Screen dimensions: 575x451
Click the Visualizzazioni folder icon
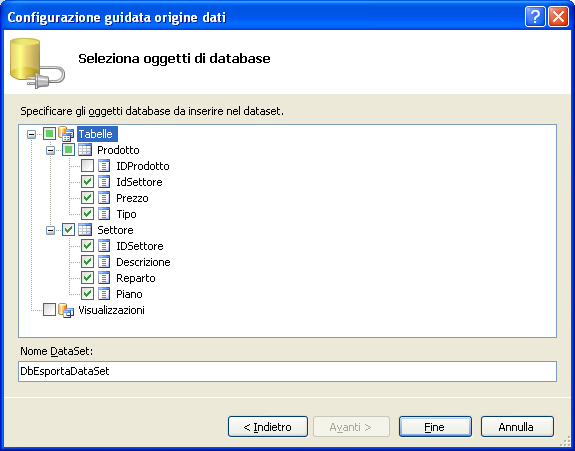[66, 310]
